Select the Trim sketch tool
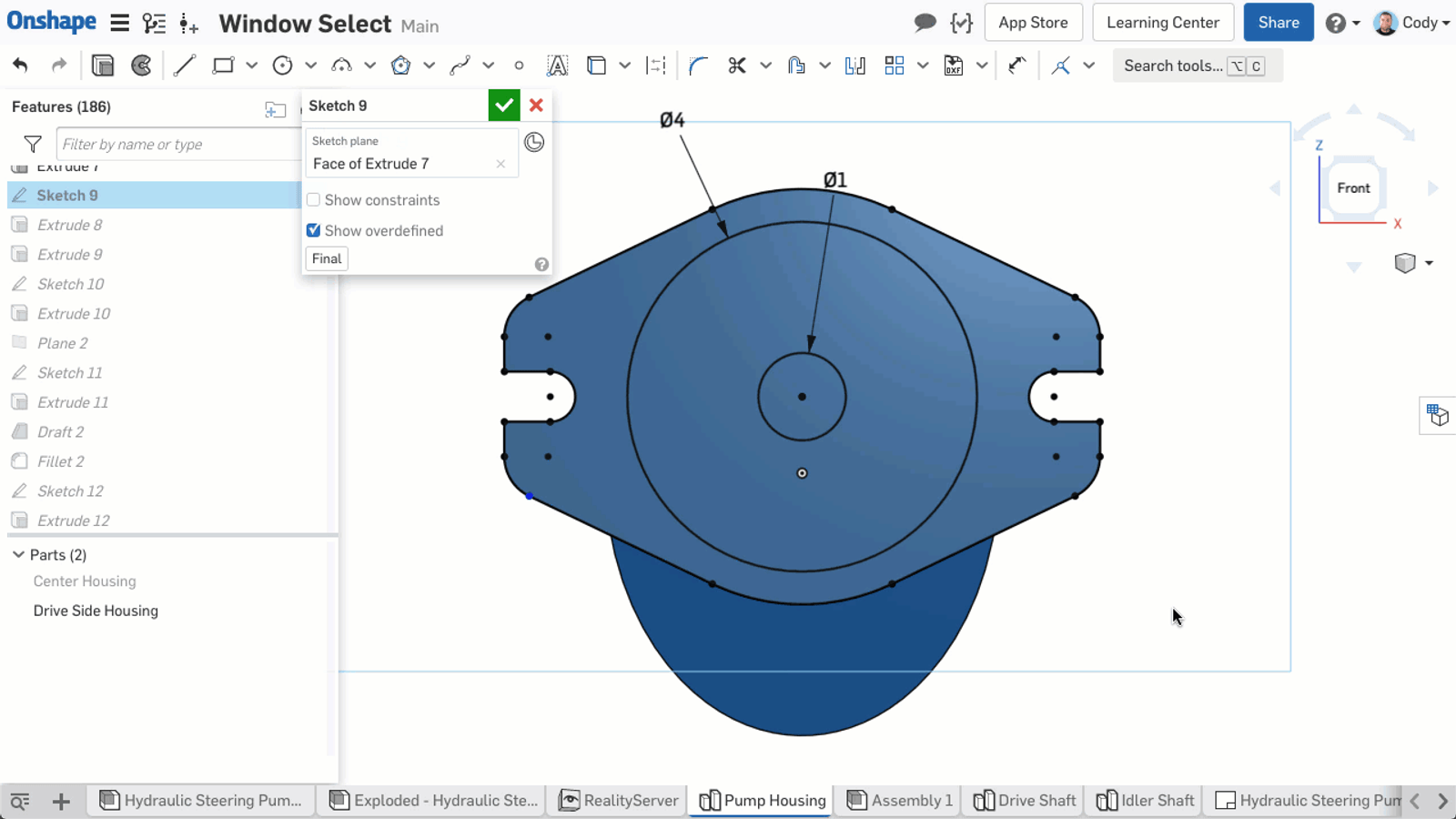1456x819 pixels. coord(738,65)
